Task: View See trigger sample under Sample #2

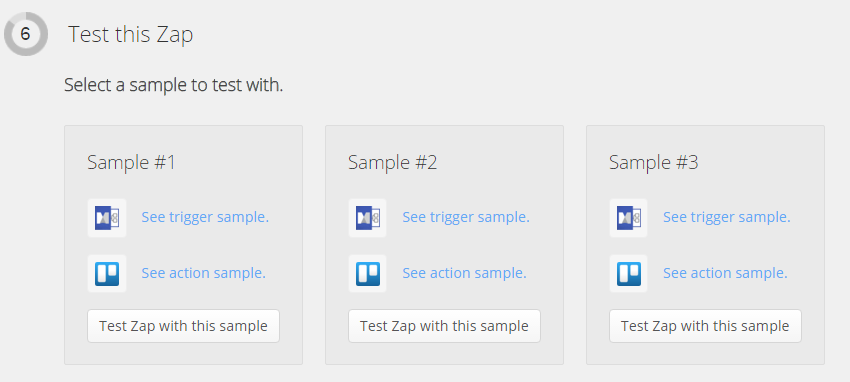Action: click(x=466, y=217)
